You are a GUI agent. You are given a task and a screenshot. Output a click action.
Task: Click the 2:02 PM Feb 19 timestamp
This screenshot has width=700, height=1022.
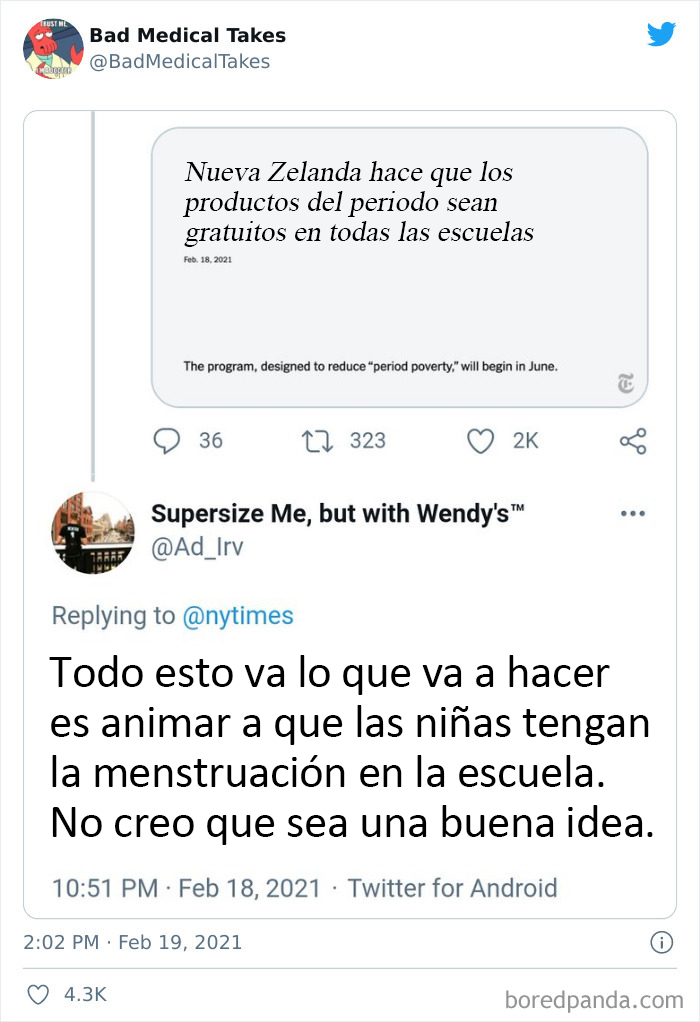click(x=132, y=942)
